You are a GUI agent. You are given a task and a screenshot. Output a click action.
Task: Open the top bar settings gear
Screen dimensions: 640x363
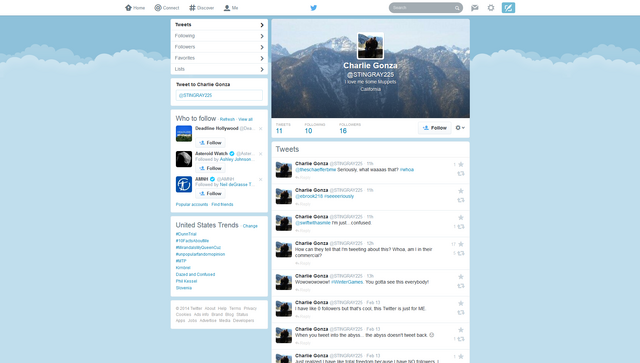click(491, 8)
